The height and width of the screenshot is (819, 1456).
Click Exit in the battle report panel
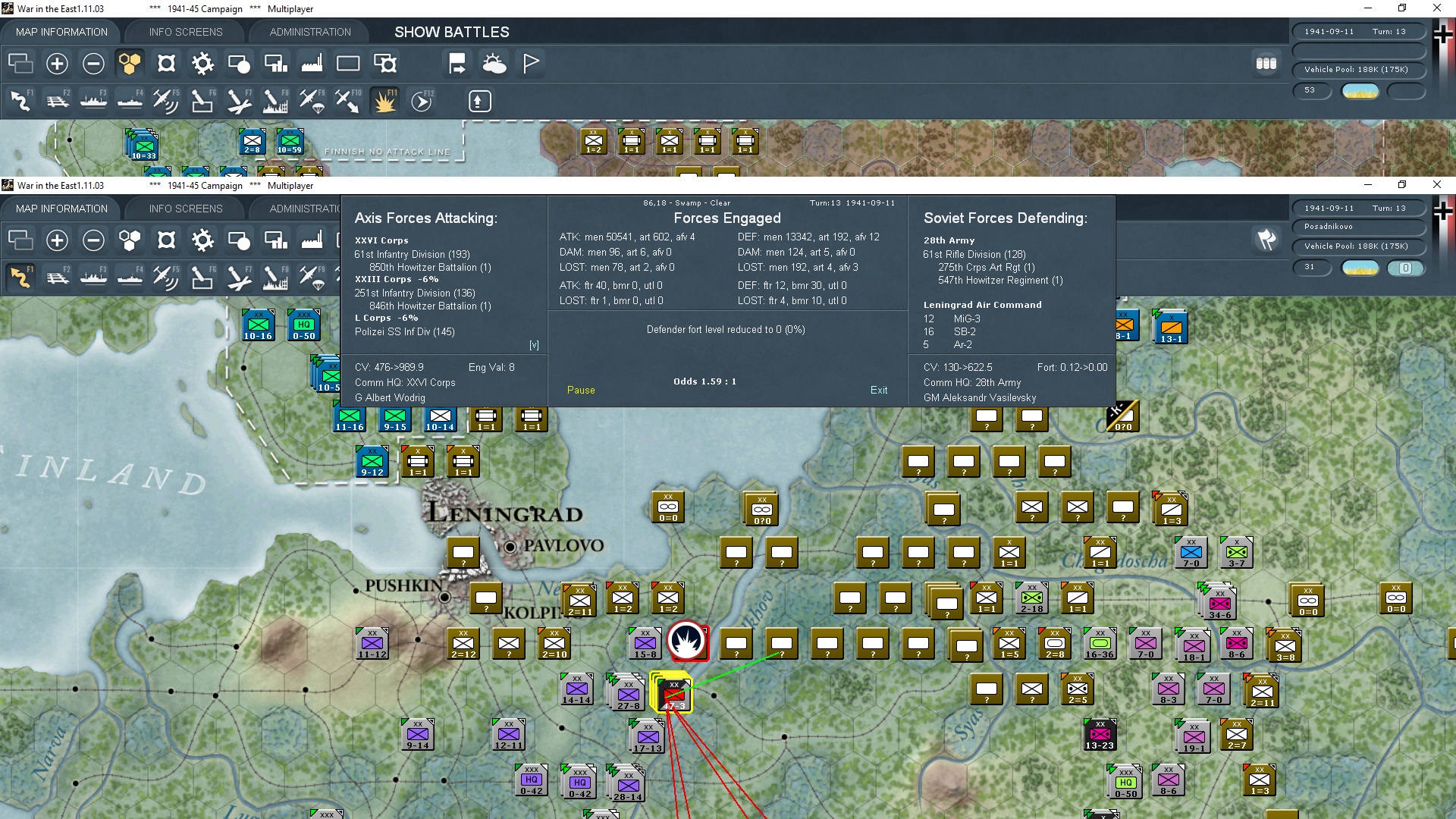878,390
